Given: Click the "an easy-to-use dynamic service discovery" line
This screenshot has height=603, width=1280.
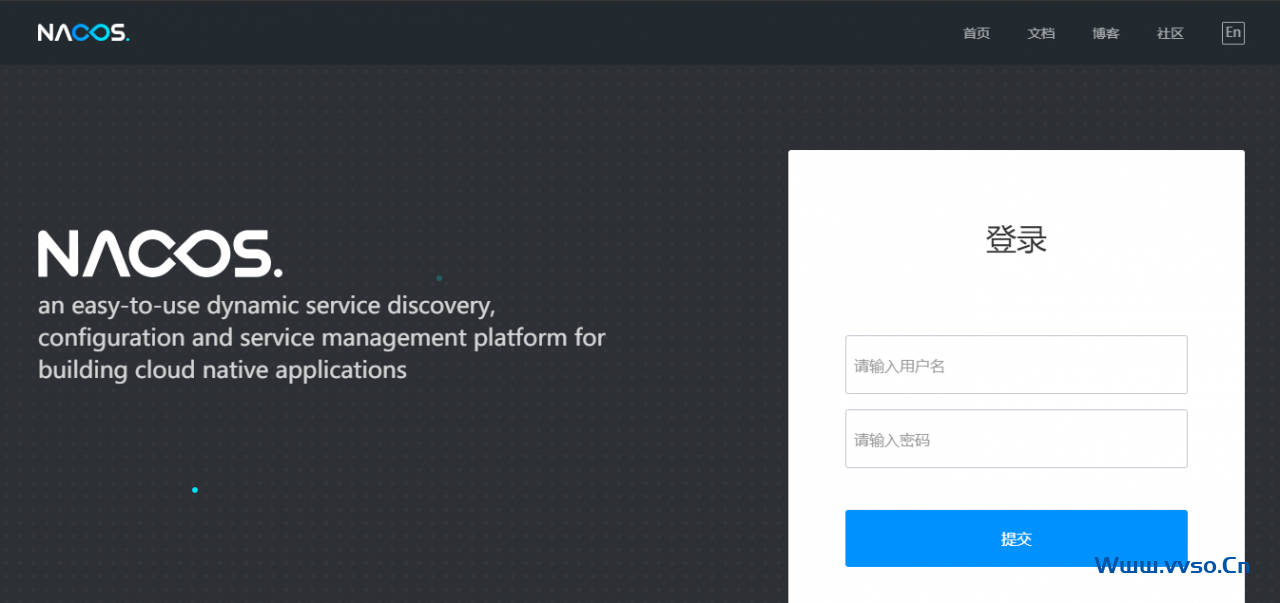Looking at the screenshot, I should pos(266,304).
